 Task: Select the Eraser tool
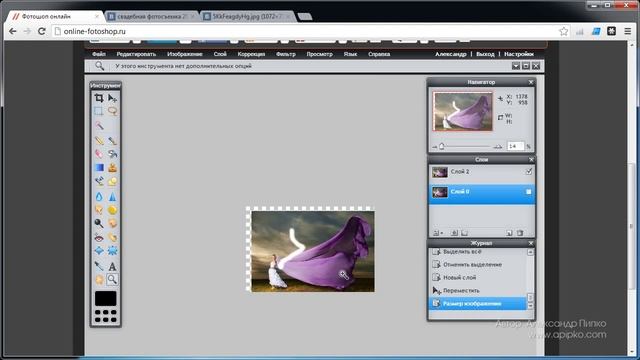click(x=99, y=154)
